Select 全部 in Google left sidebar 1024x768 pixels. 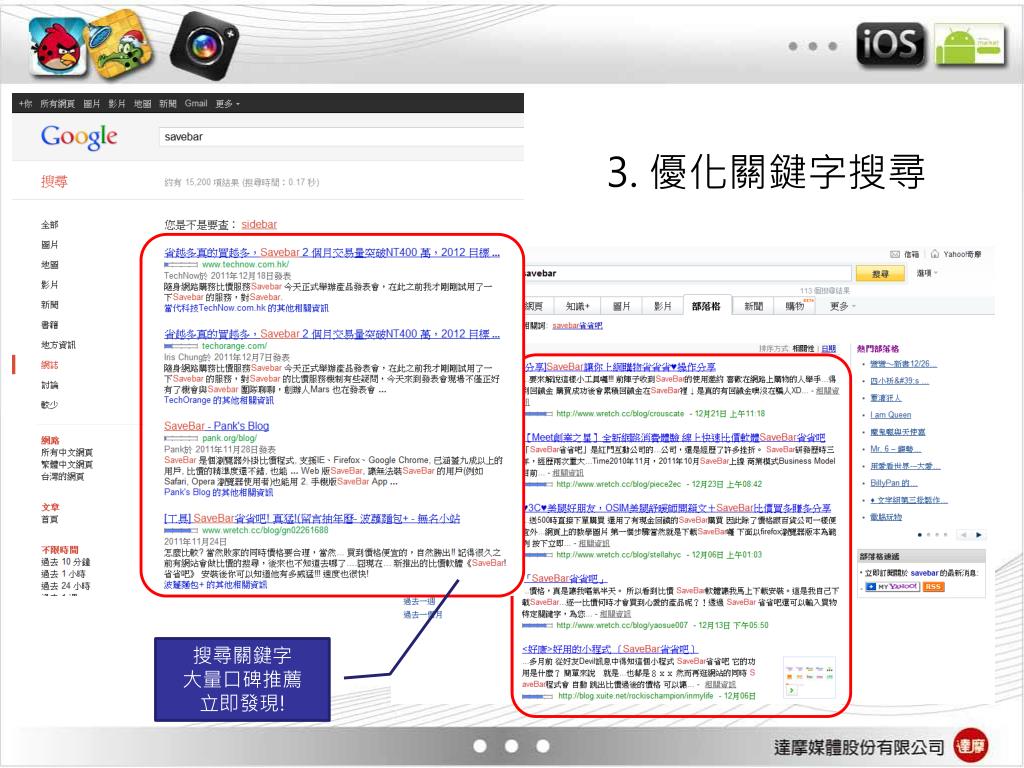[x=50, y=225]
